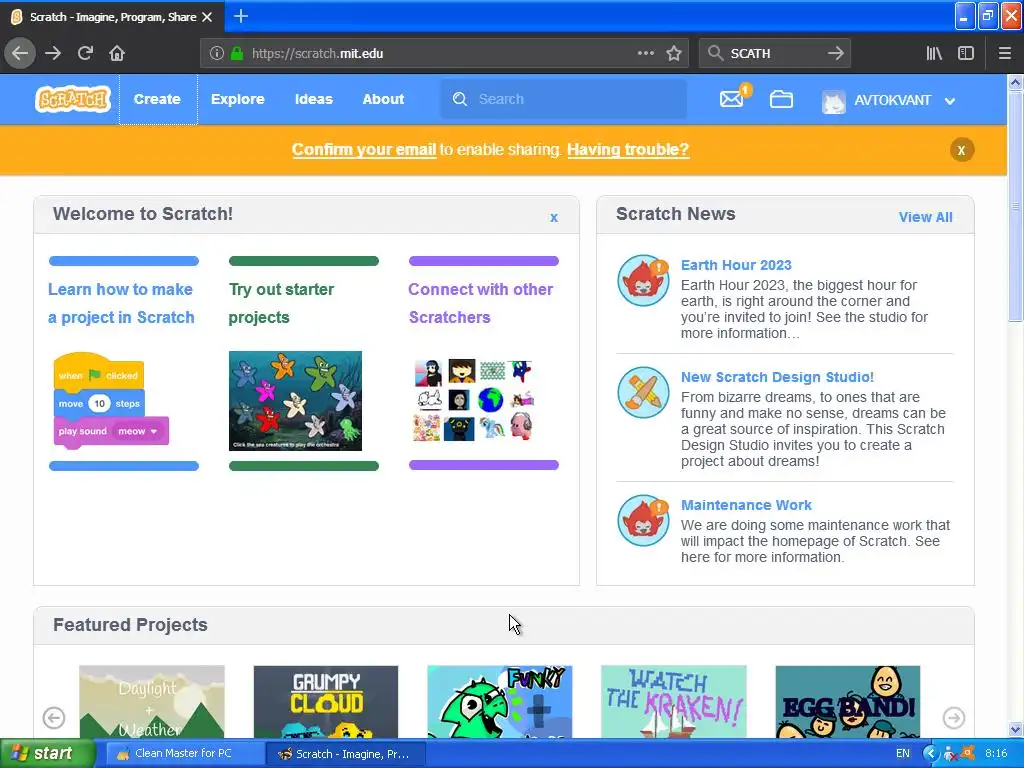1024x768 pixels.
Task: Reload the page with the refresh icon
Action: click(x=85, y=54)
